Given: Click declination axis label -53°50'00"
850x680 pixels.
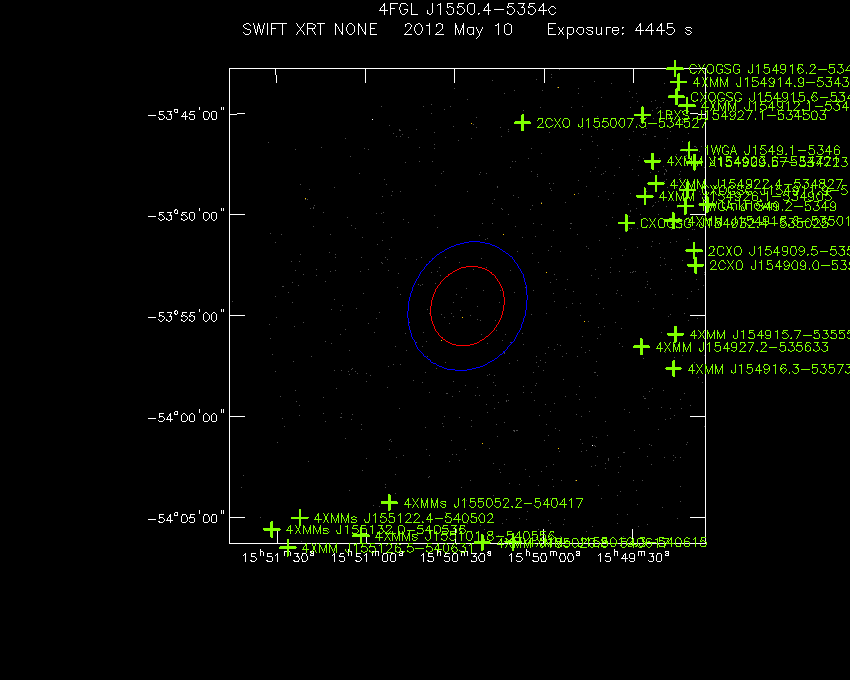Looking at the screenshot, I should [186, 216].
